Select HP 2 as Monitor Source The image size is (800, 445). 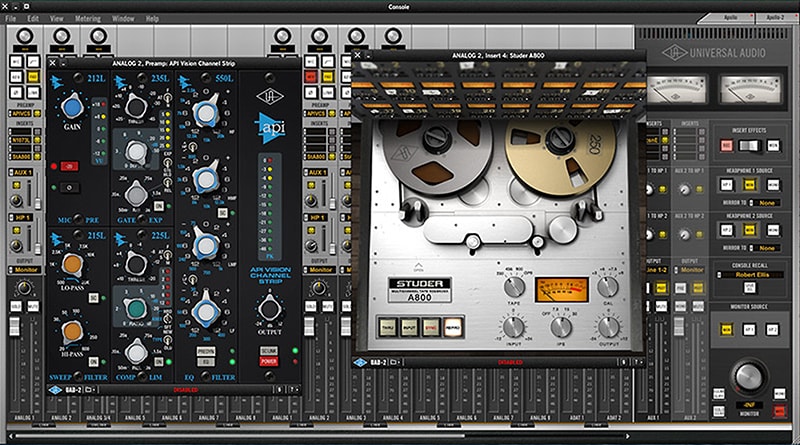point(772,330)
